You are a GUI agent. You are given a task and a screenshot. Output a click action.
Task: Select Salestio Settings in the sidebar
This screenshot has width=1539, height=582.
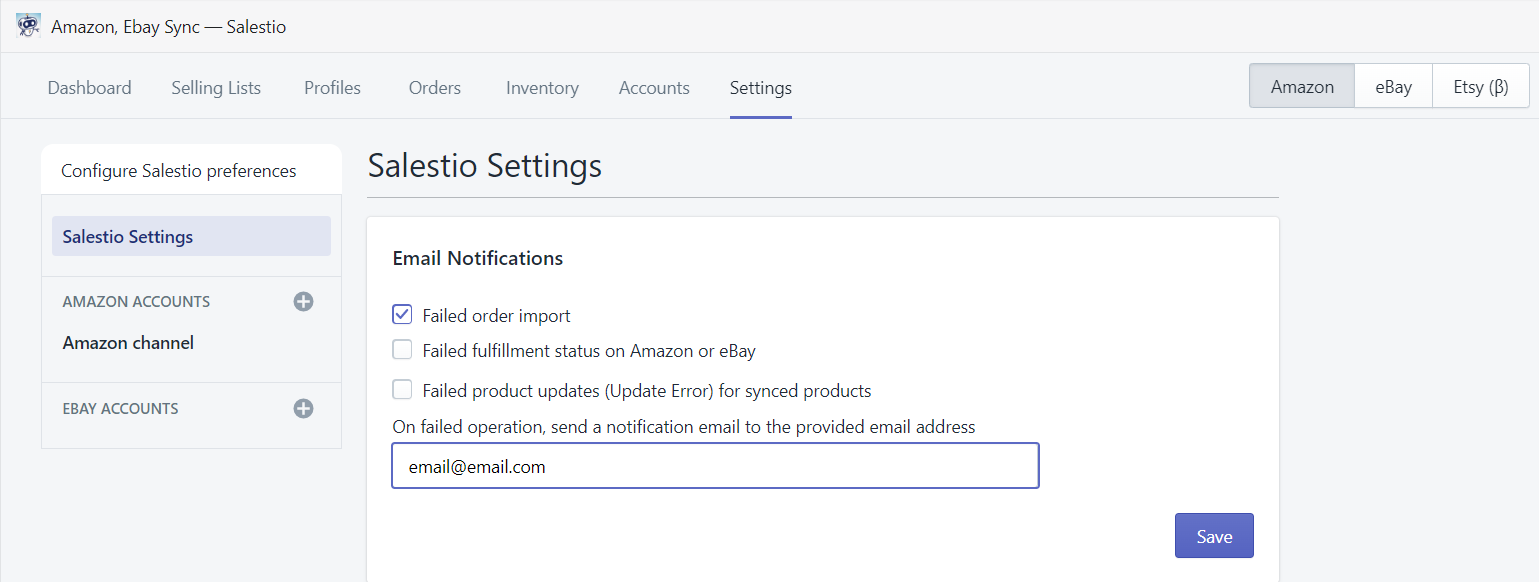191,237
